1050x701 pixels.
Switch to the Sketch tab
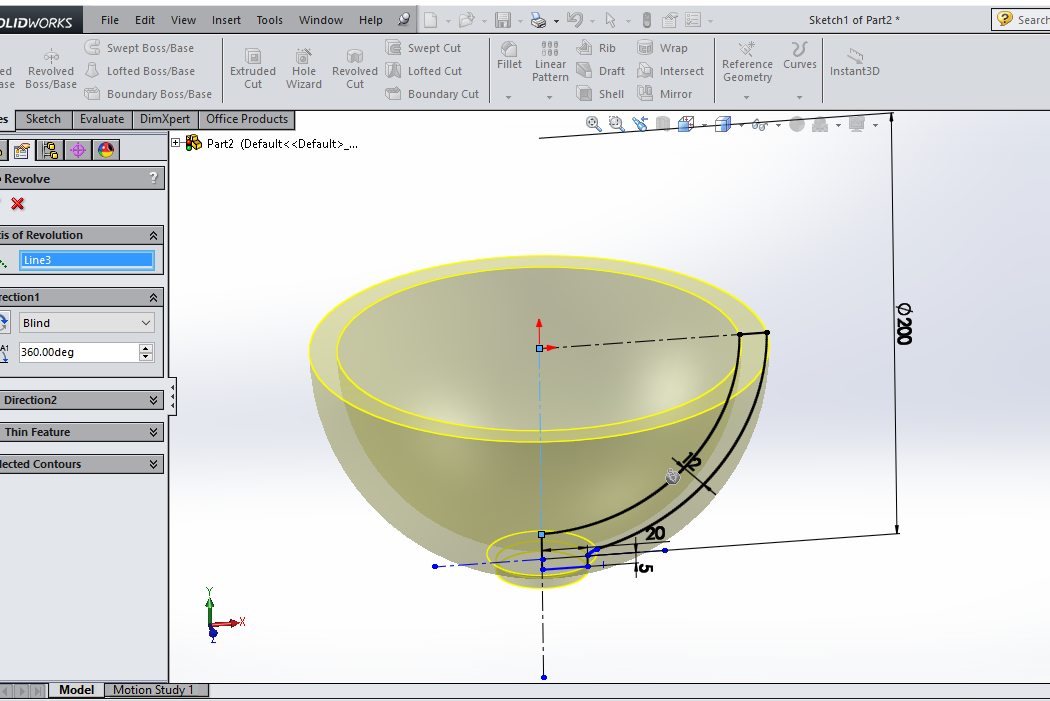pyautogui.click(x=44, y=119)
